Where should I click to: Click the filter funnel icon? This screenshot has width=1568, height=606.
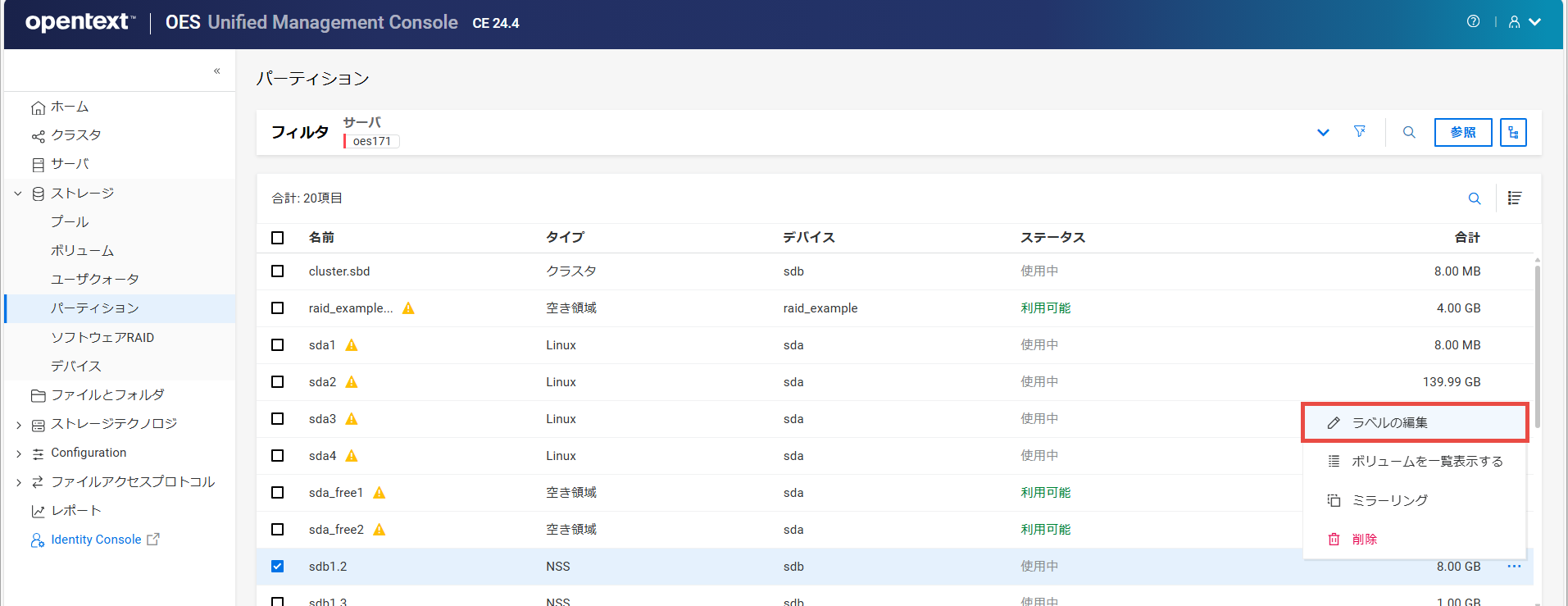[1359, 132]
